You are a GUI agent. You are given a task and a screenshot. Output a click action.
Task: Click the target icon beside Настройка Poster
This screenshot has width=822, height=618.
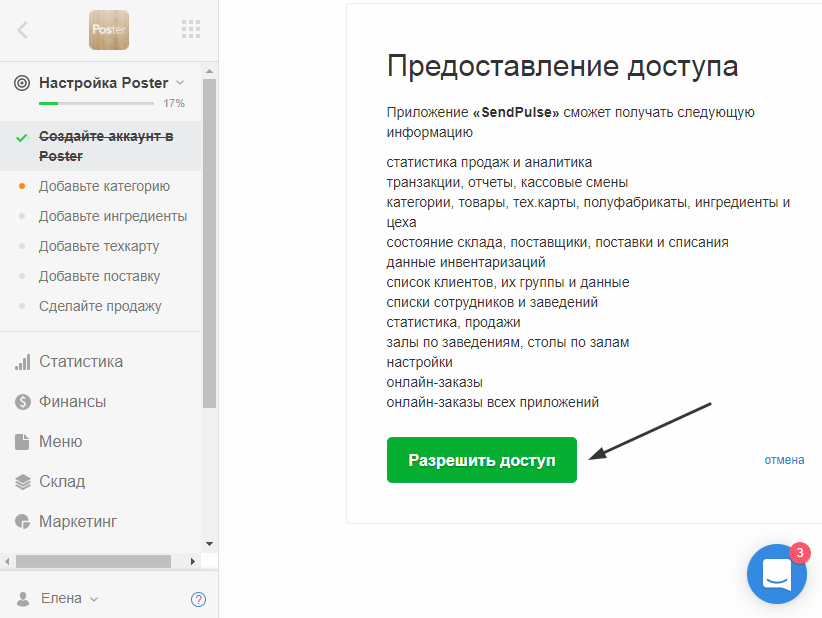(x=22, y=83)
